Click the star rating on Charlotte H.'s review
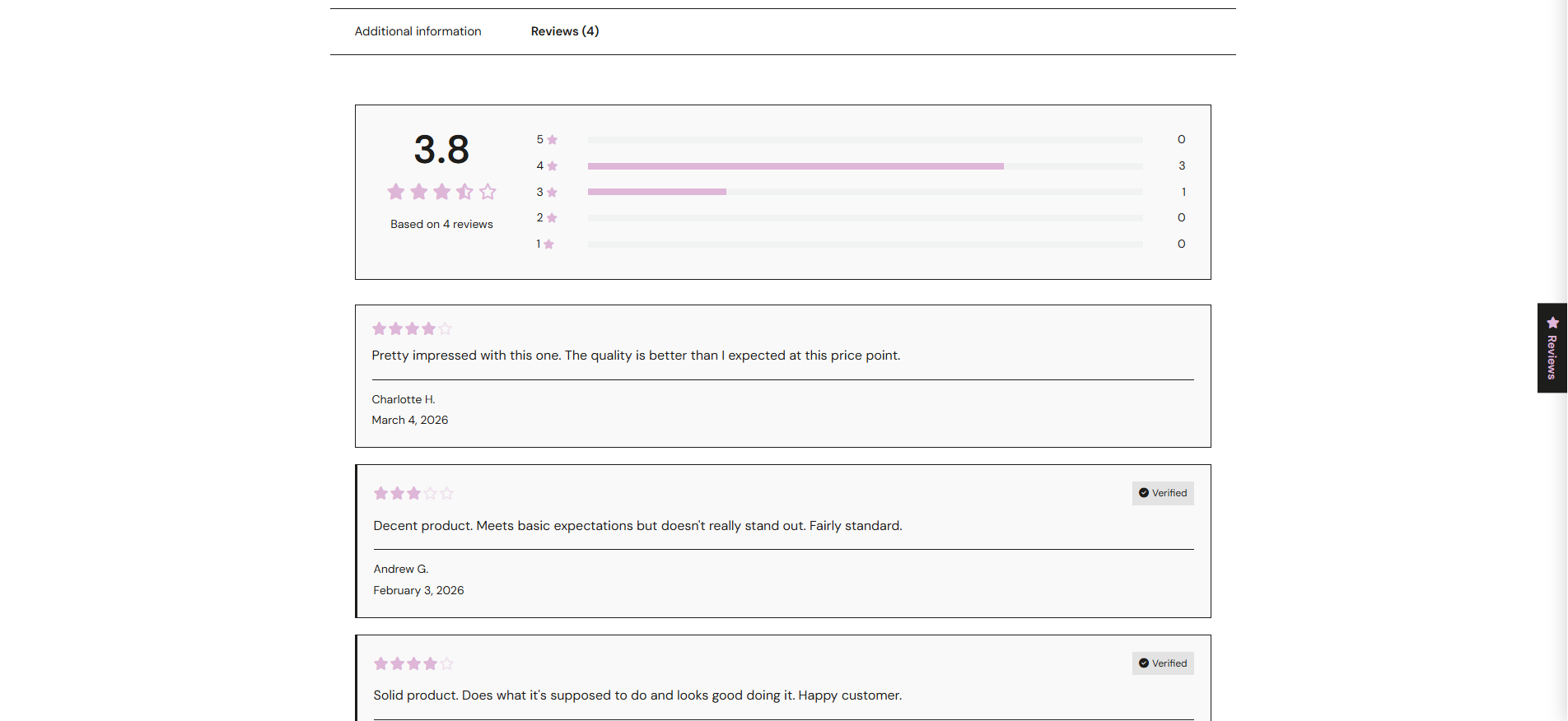Image resolution: width=1568 pixels, height=721 pixels. coord(412,328)
